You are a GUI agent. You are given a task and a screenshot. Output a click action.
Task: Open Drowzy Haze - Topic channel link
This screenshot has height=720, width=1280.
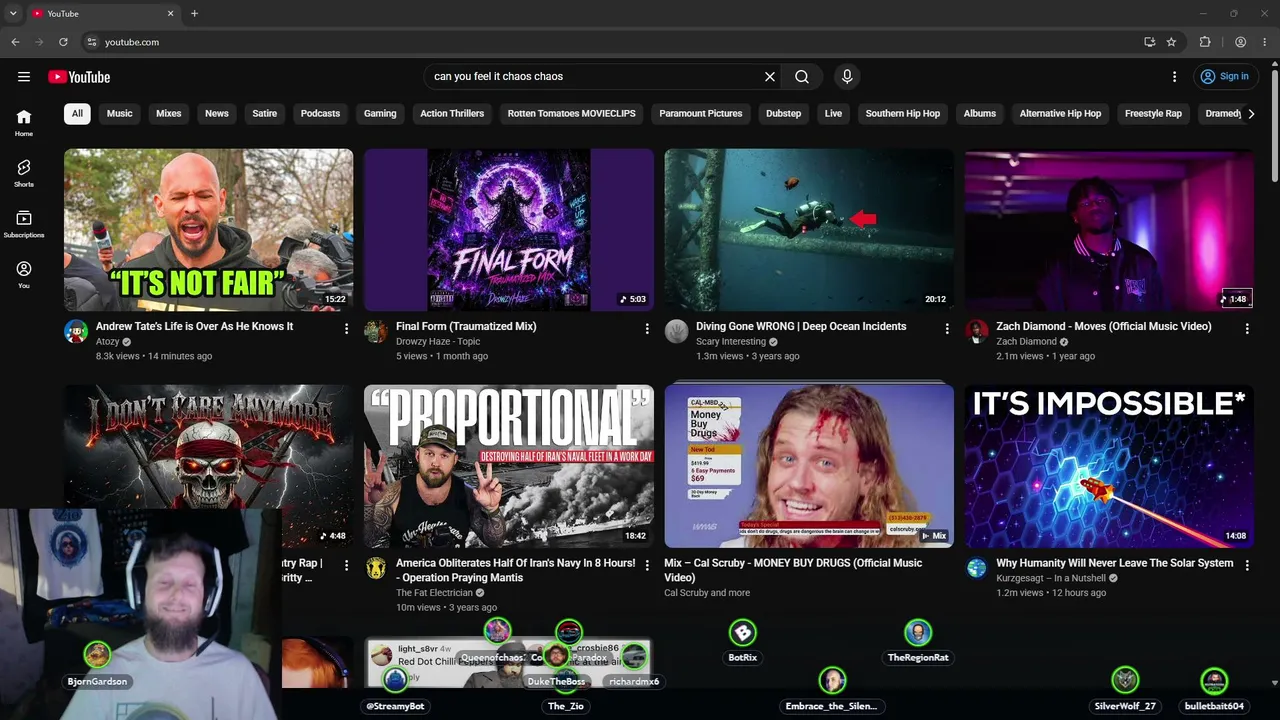pyautogui.click(x=438, y=342)
